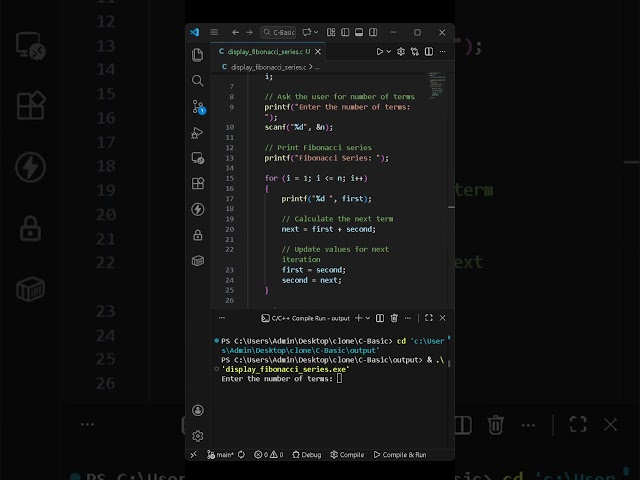Open the Remote Explorer view
640x480 pixels.
[x=198, y=158]
